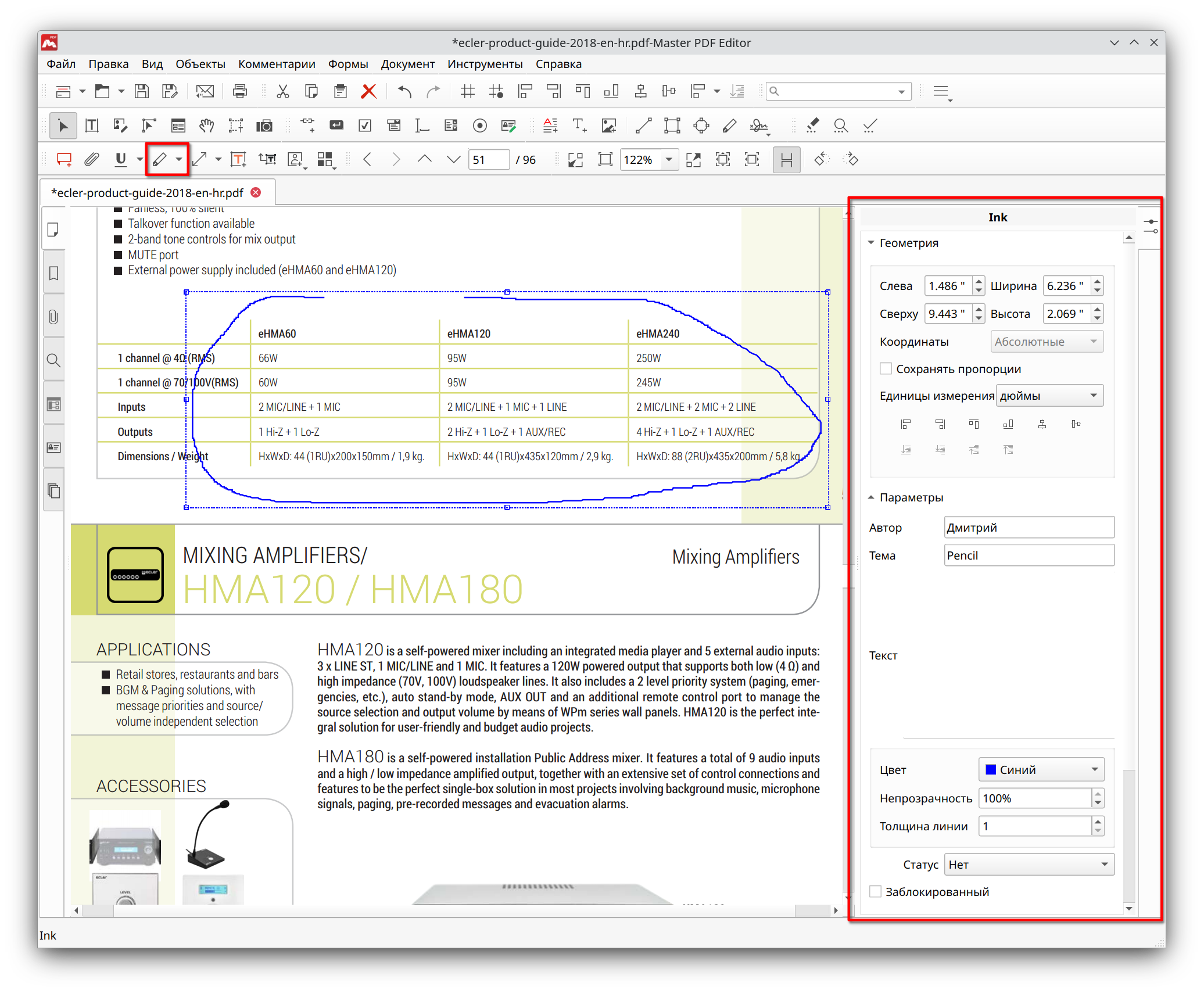Click the Print icon
Viewport: 1204px width, 993px height.
pos(239,91)
